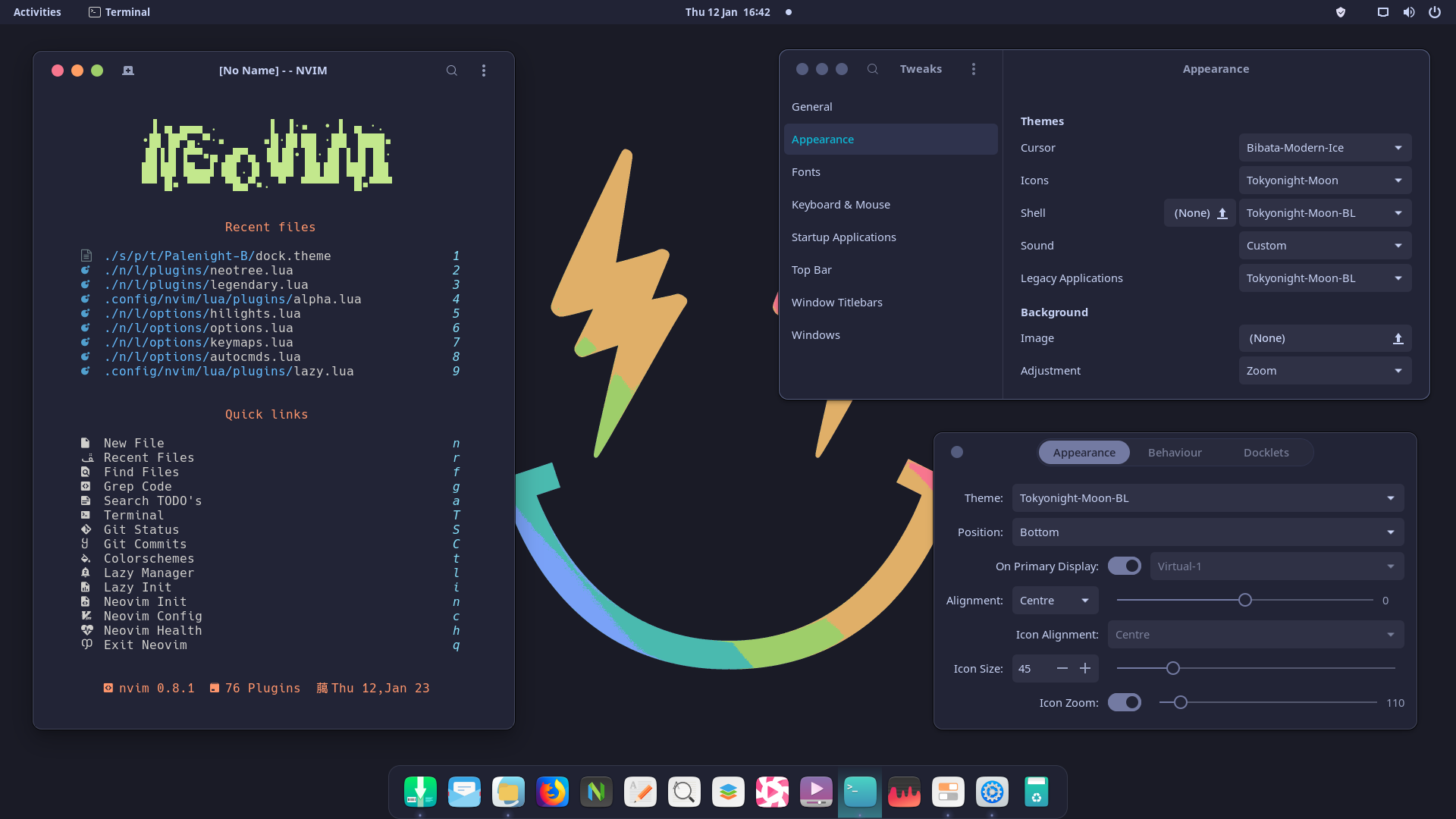
Task: Open the background Adjustment Zoom dropdown
Action: (x=1325, y=371)
